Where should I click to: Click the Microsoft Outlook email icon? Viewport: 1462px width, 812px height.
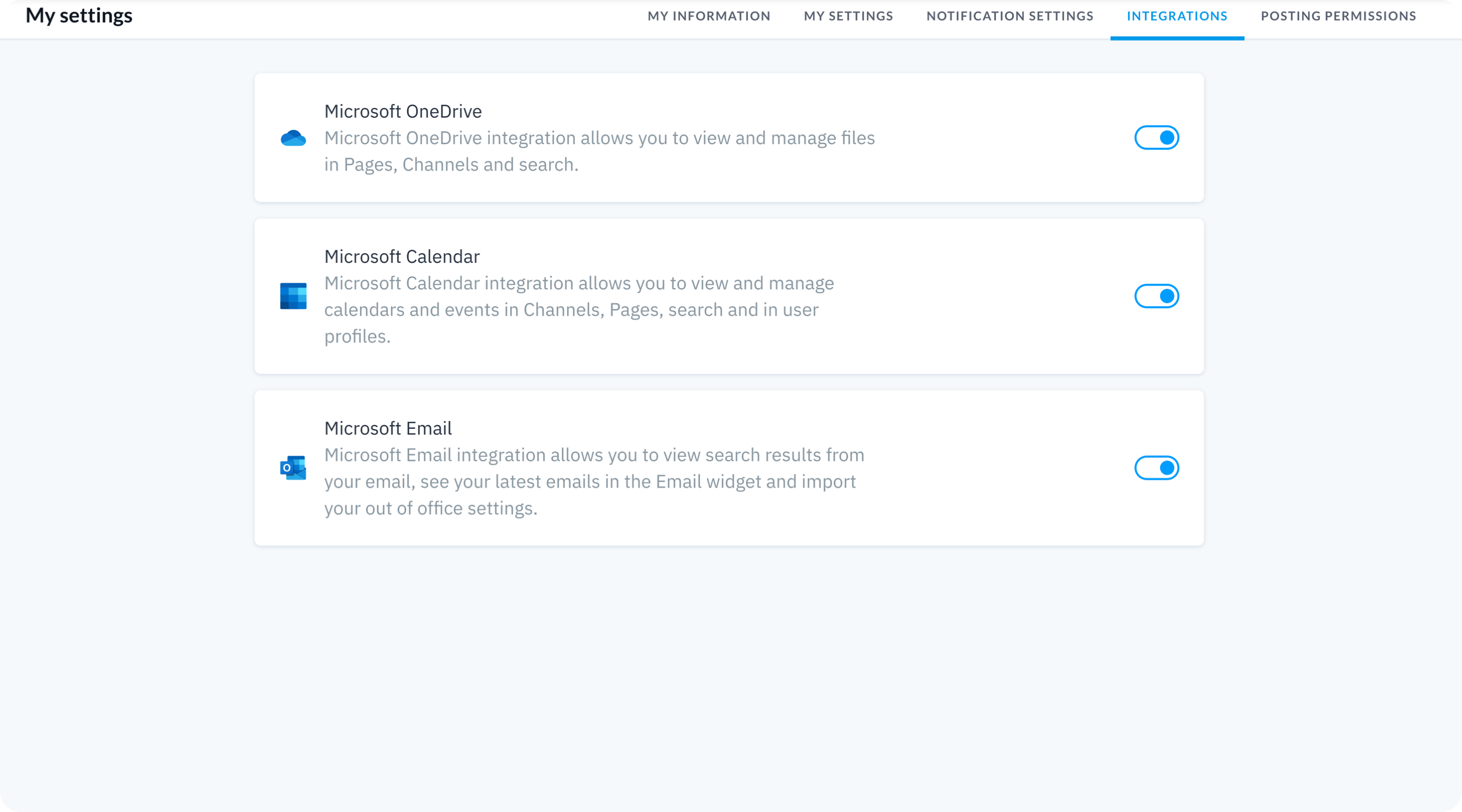[x=293, y=467]
